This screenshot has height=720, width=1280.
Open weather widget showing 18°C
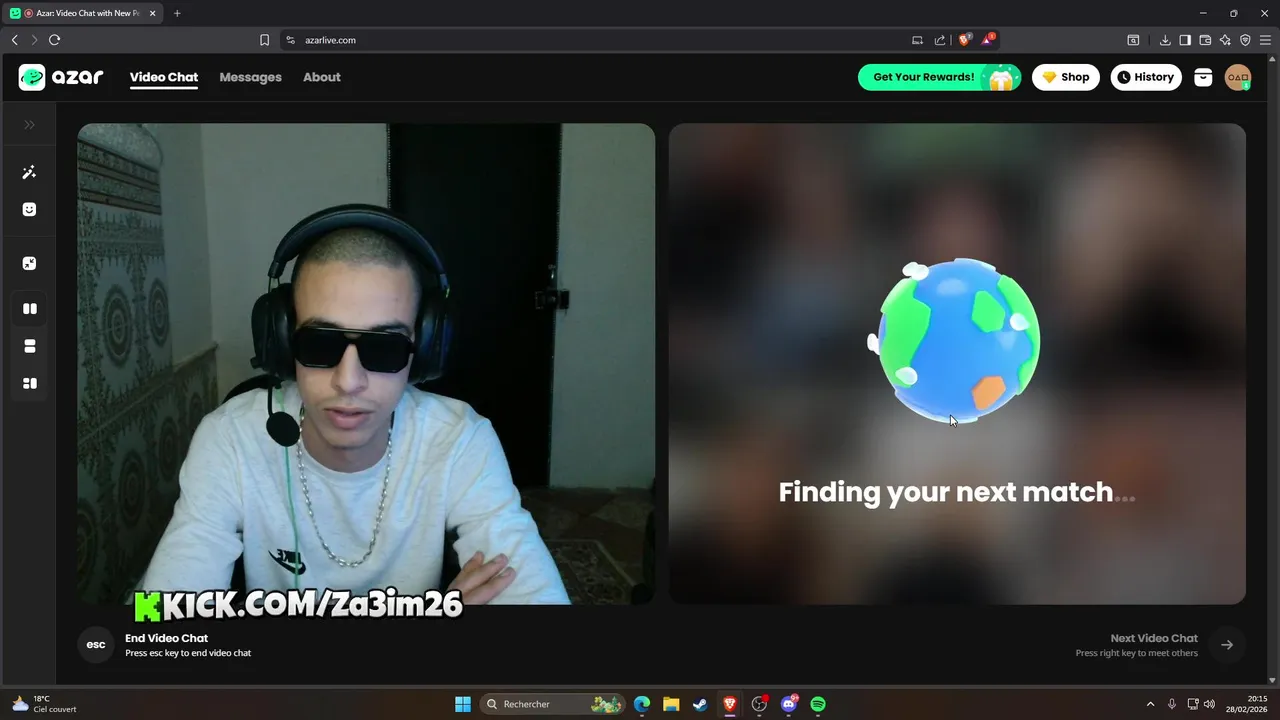[45, 704]
